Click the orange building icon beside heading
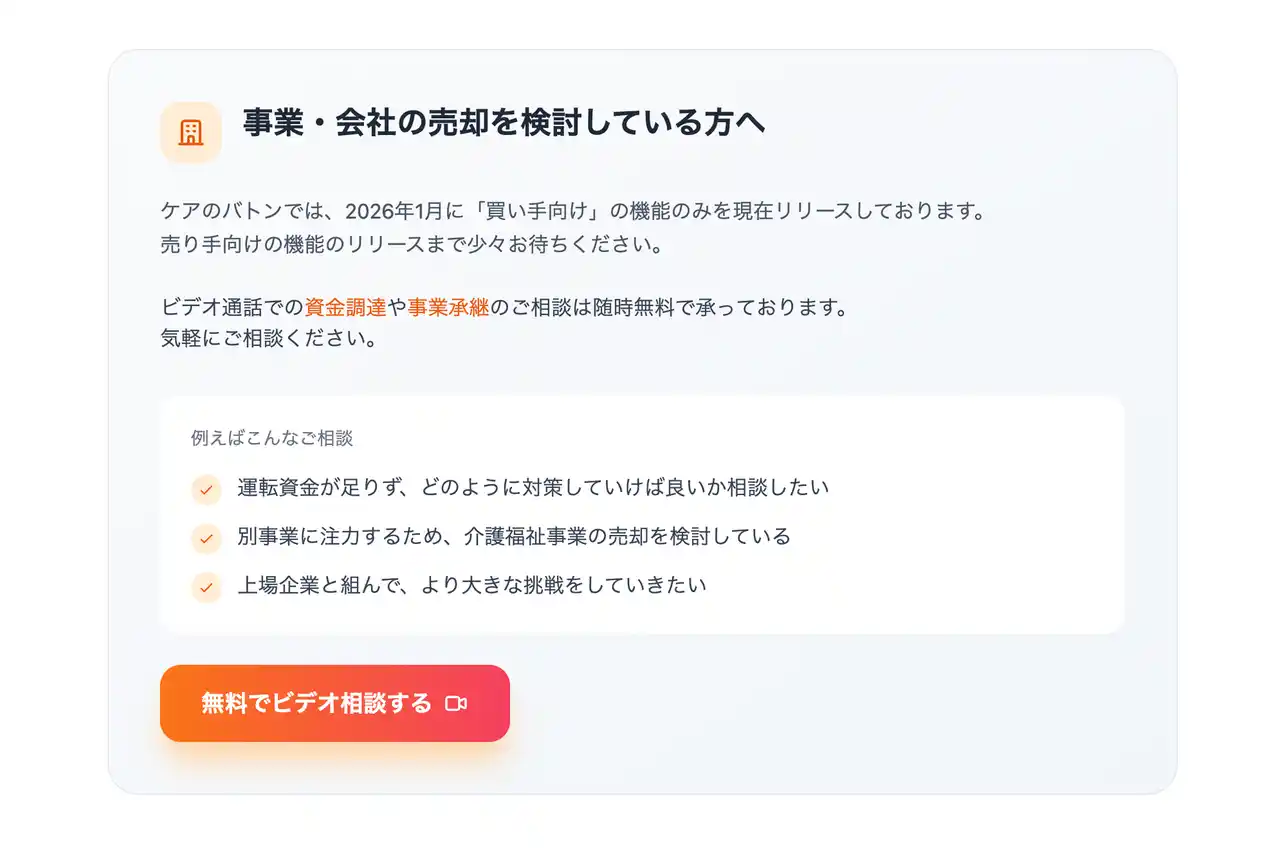 [190, 132]
